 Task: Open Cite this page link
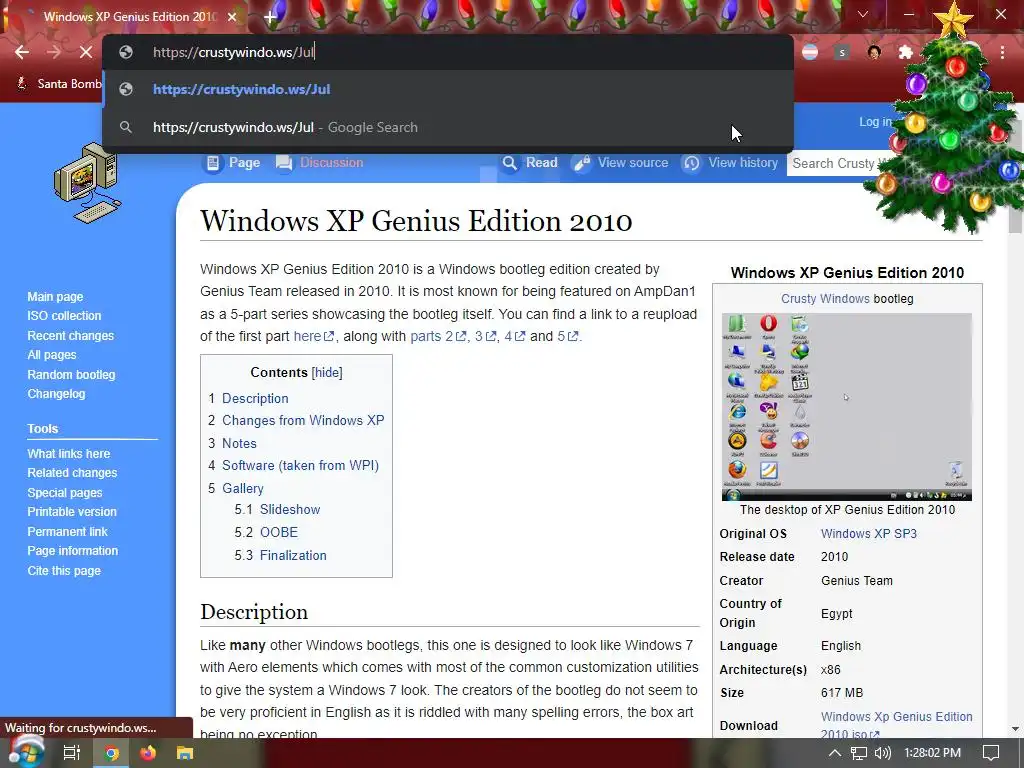pos(64,571)
